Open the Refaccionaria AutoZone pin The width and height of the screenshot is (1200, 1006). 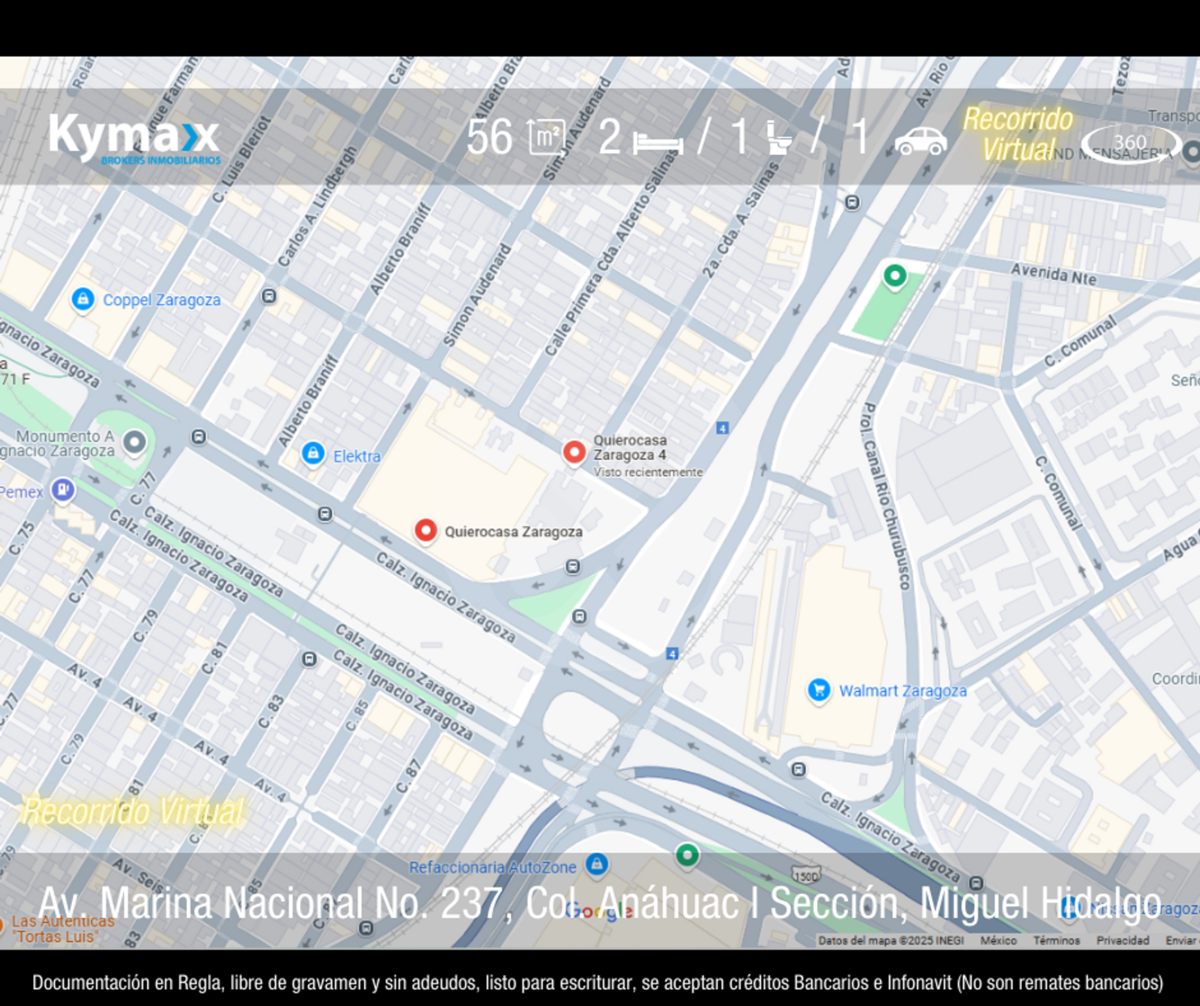point(597,863)
